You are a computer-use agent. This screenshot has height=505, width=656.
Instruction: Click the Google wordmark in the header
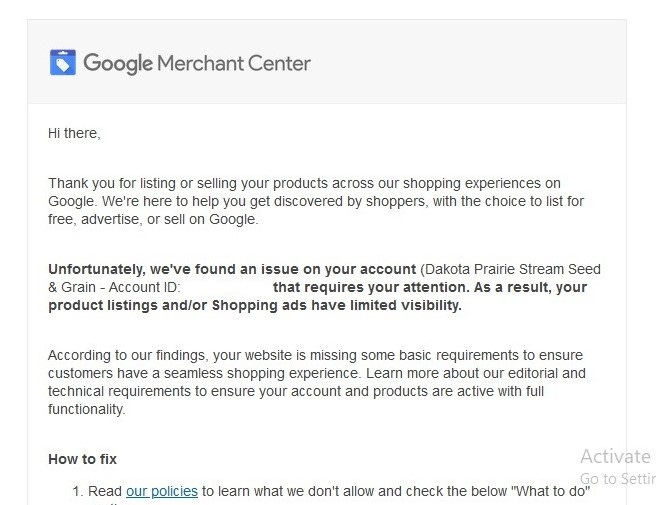118,64
